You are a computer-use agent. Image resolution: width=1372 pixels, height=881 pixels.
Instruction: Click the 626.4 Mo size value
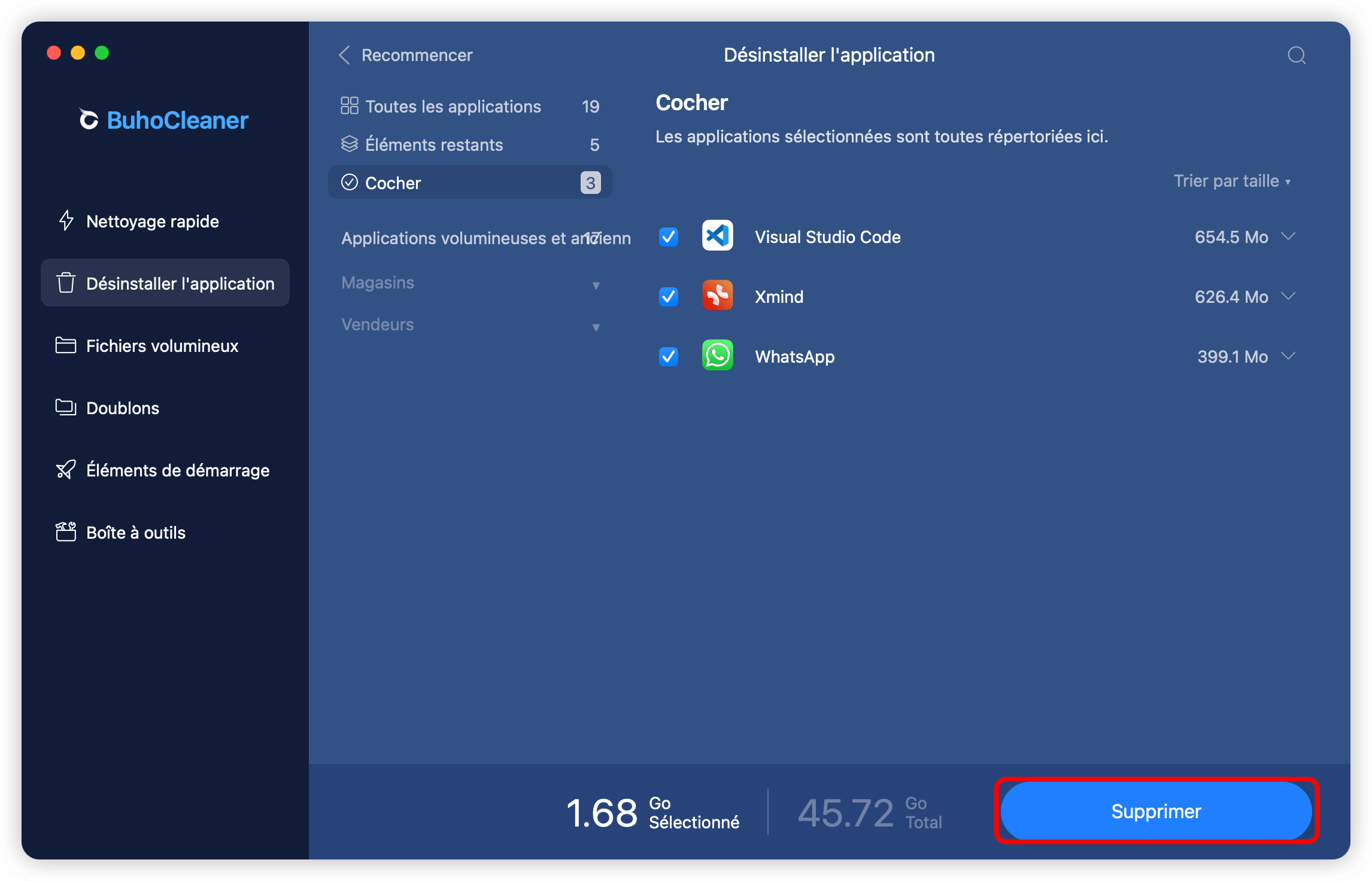click(1231, 297)
